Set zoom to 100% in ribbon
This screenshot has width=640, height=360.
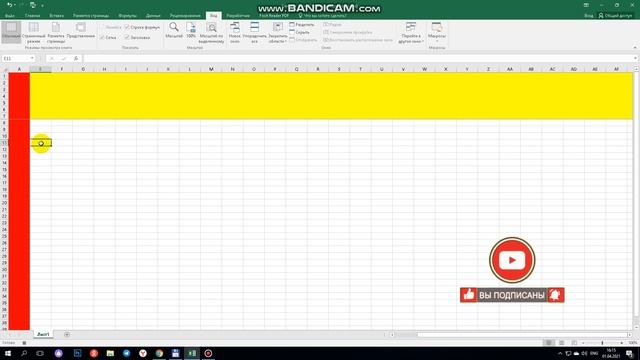[x=191, y=31]
